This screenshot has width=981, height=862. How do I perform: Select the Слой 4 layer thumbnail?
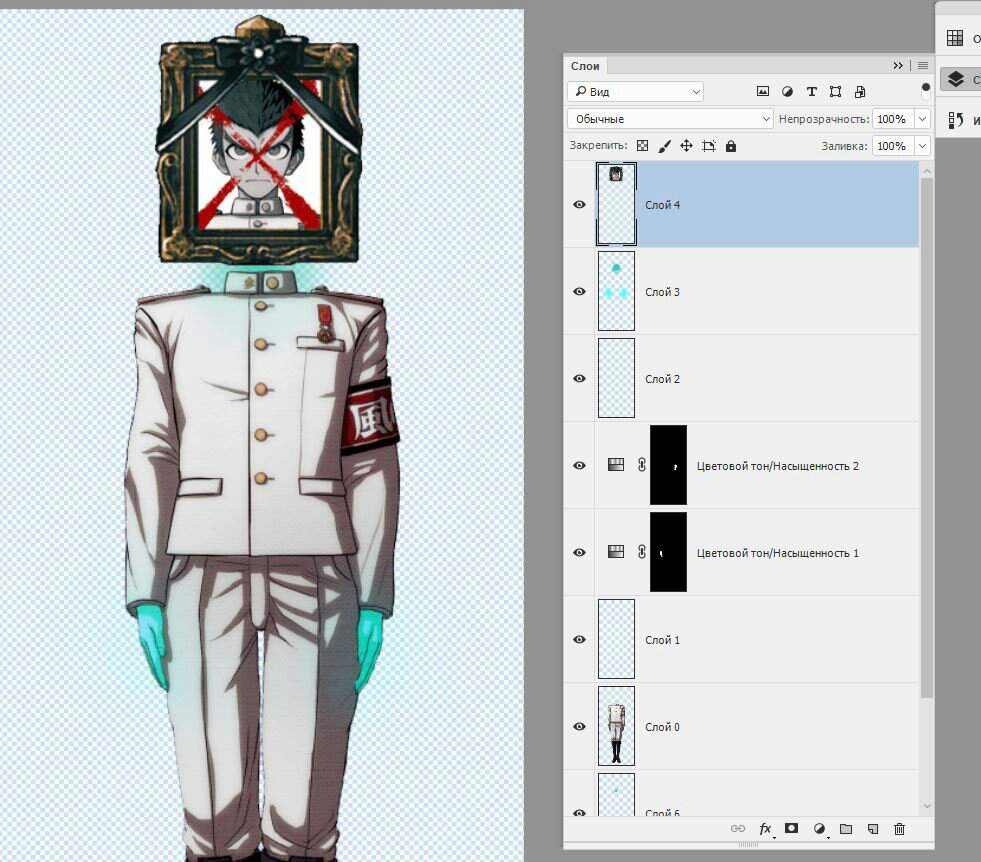tap(616, 204)
